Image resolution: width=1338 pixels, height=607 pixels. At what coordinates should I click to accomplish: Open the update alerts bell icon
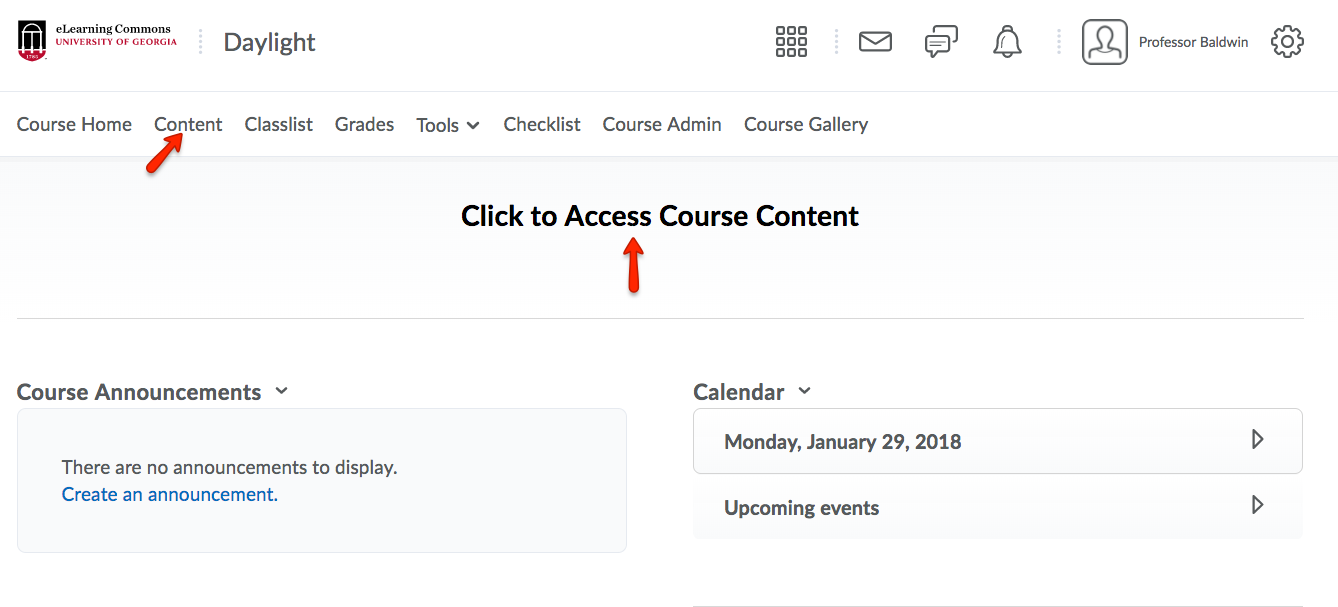[1007, 42]
